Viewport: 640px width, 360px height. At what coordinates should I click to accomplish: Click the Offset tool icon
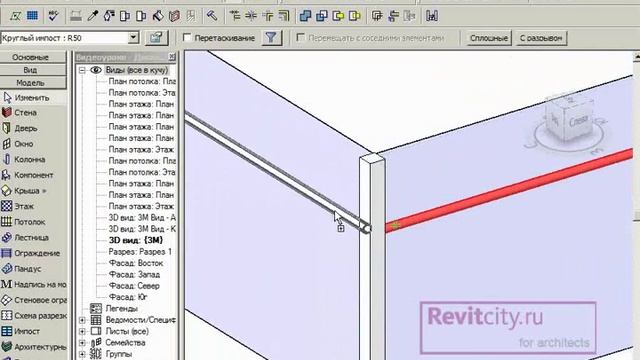click(283, 16)
